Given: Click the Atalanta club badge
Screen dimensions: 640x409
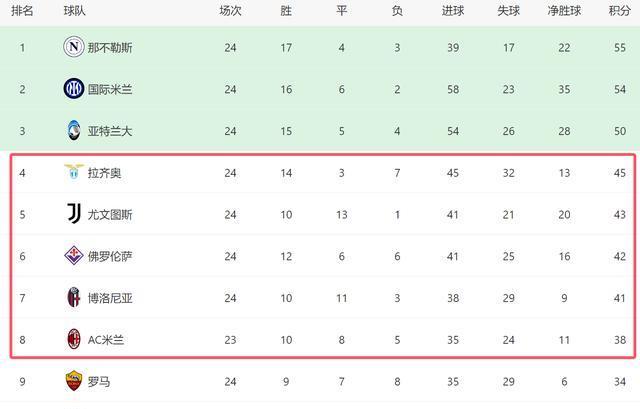Looking at the screenshot, I should (73, 131).
